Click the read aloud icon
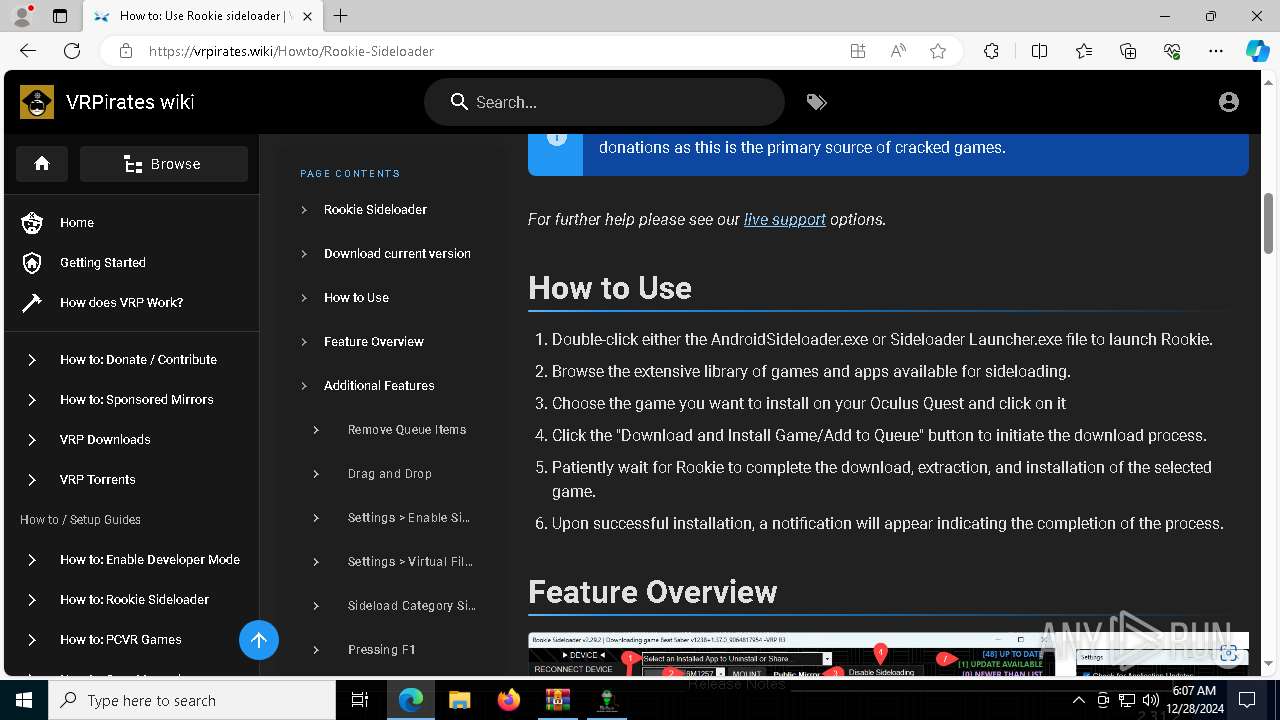The height and width of the screenshot is (720, 1280). (898, 51)
